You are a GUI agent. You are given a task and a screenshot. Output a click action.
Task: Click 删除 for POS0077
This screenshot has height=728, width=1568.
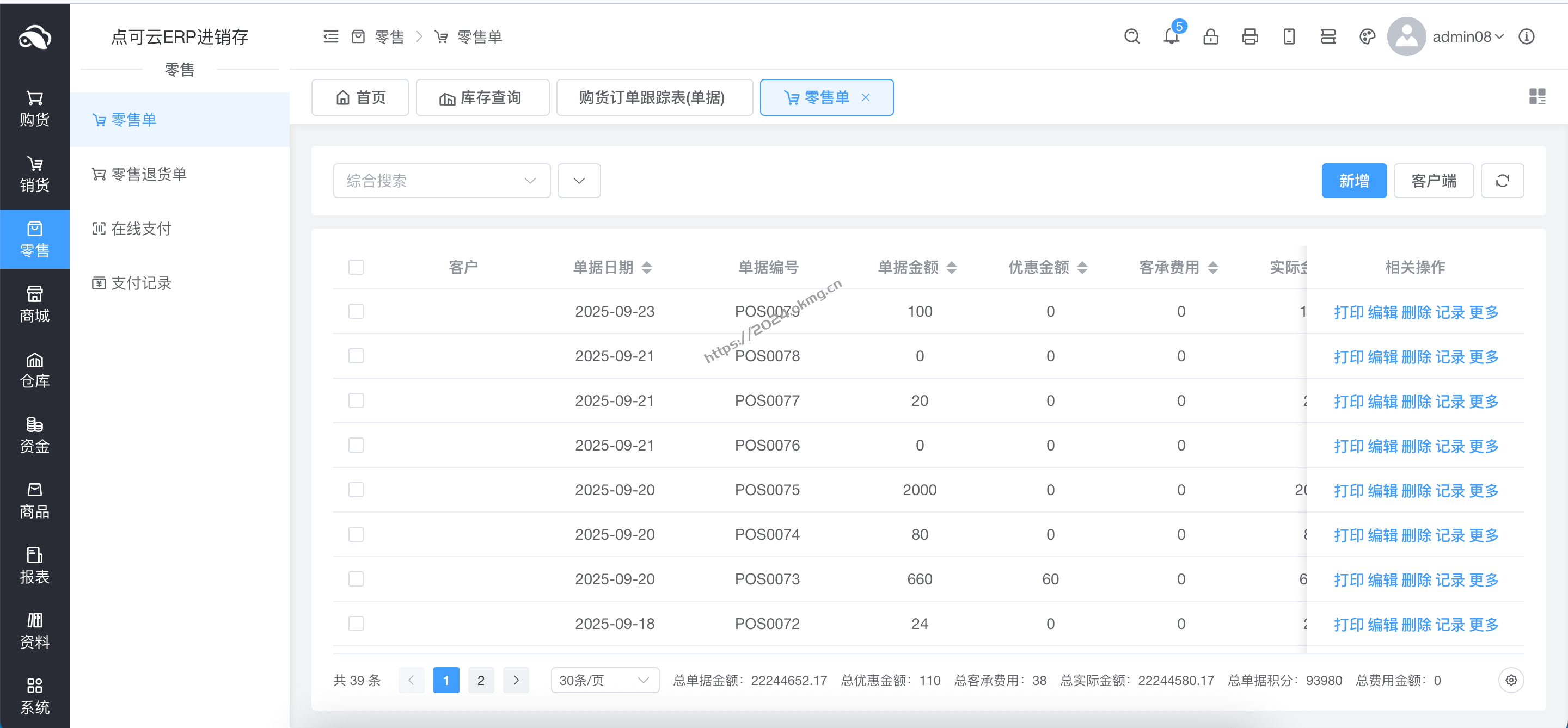(x=1416, y=402)
